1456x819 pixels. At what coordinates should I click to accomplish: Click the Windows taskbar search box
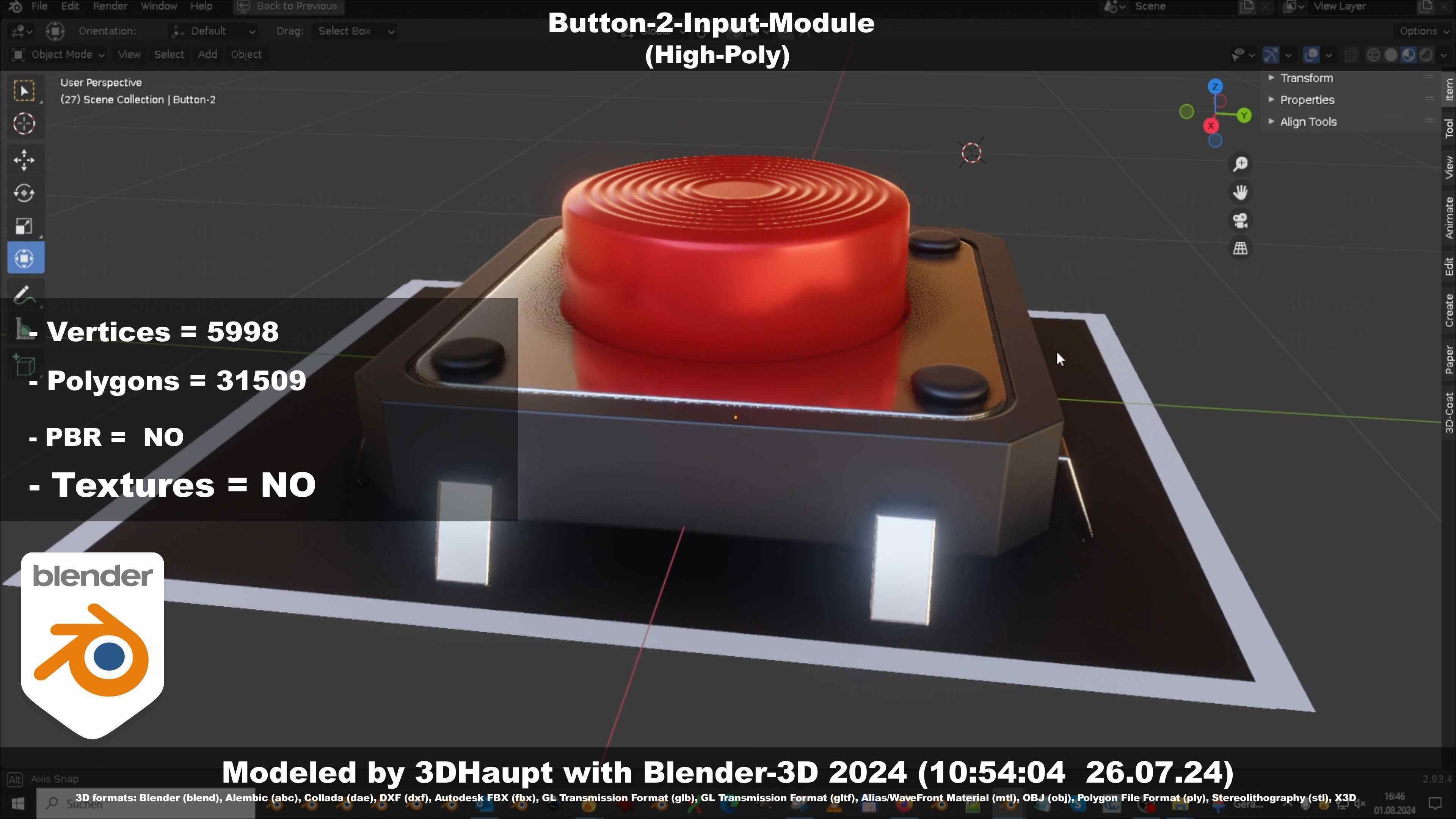coord(146,803)
